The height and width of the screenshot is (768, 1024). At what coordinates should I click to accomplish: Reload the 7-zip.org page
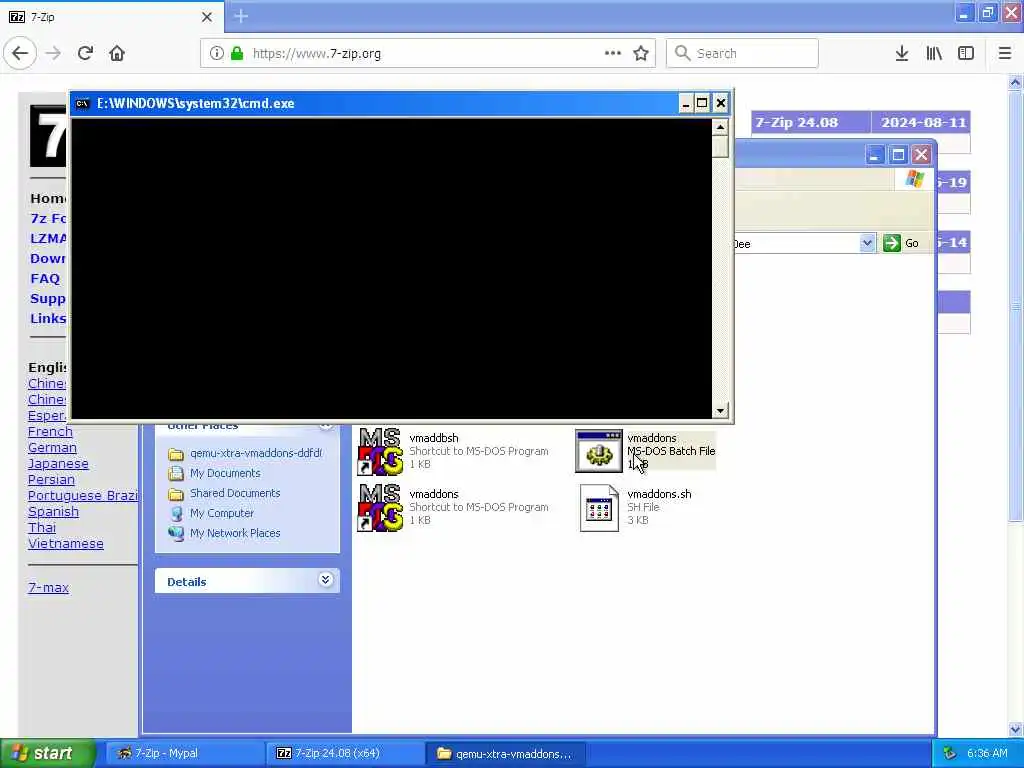point(85,54)
